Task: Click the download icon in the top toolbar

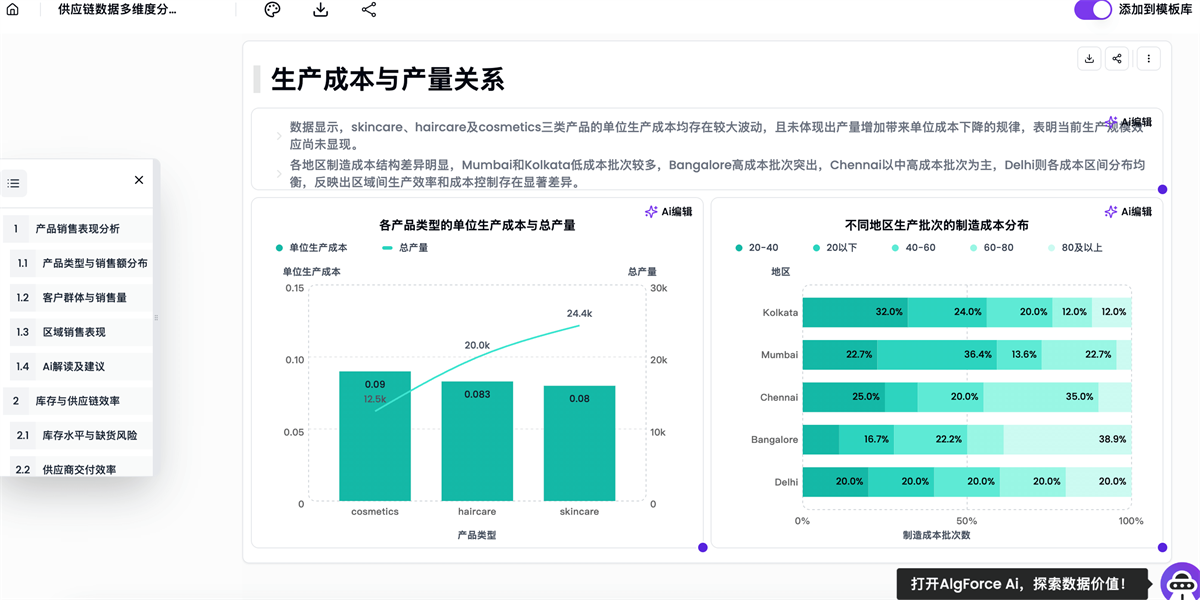Action: [x=320, y=10]
